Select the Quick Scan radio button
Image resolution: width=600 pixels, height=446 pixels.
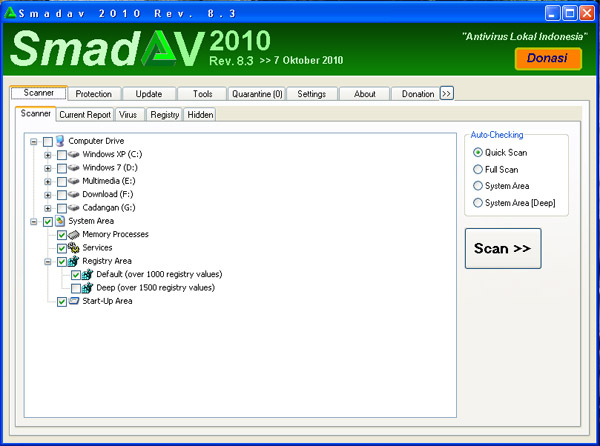click(478, 152)
